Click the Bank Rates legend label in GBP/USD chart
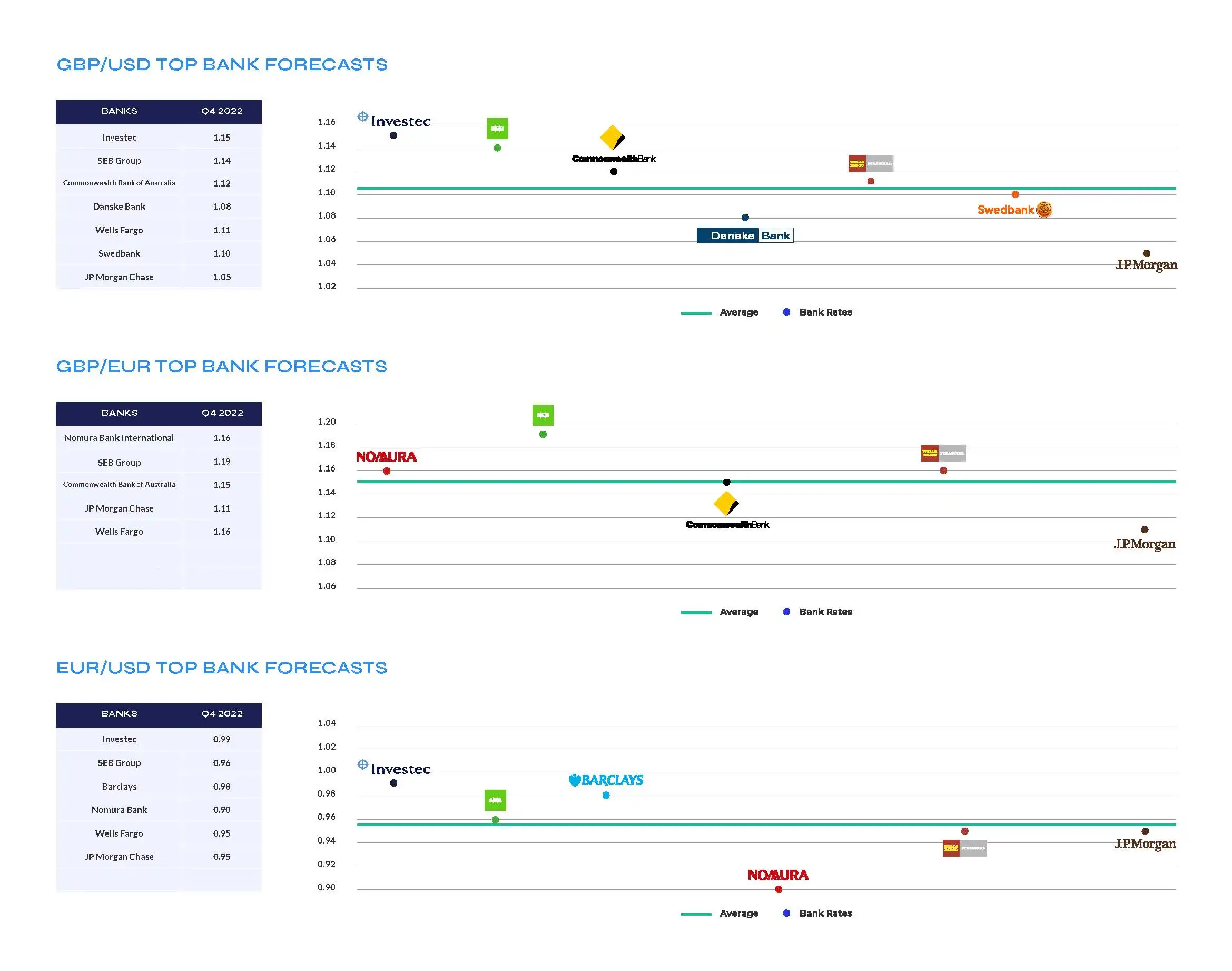1232x971 pixels. [x=826, y=312]
